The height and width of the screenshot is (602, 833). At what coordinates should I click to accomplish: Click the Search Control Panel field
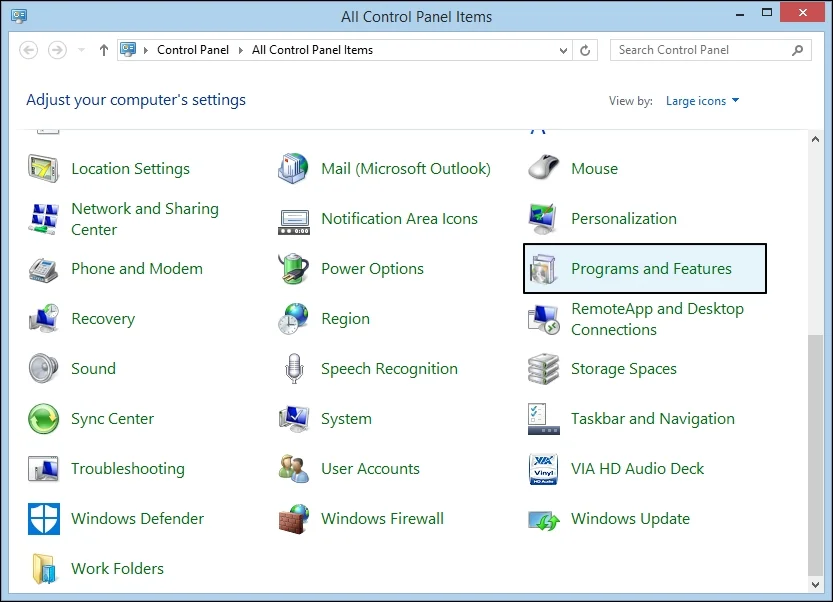tap(710, 50)
